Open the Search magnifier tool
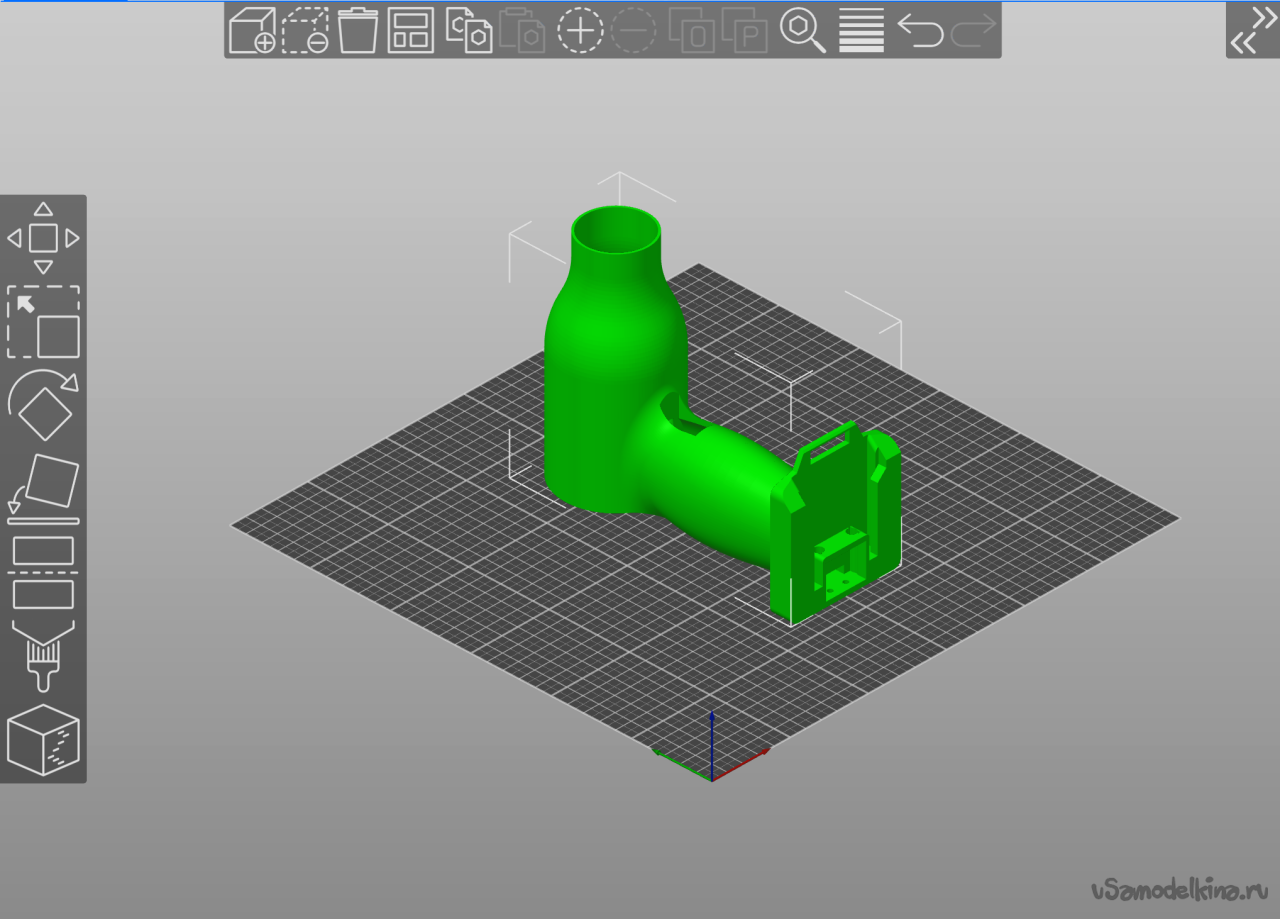 (802, 31)
